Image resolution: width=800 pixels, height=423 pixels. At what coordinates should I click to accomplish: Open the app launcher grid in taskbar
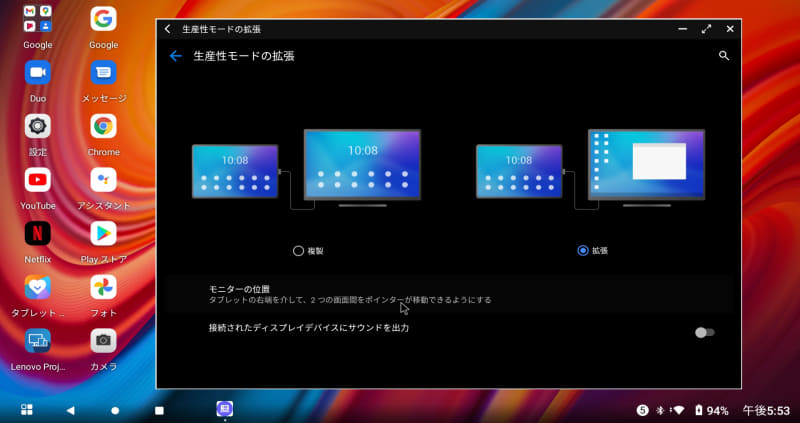click(x=27, y=409)
